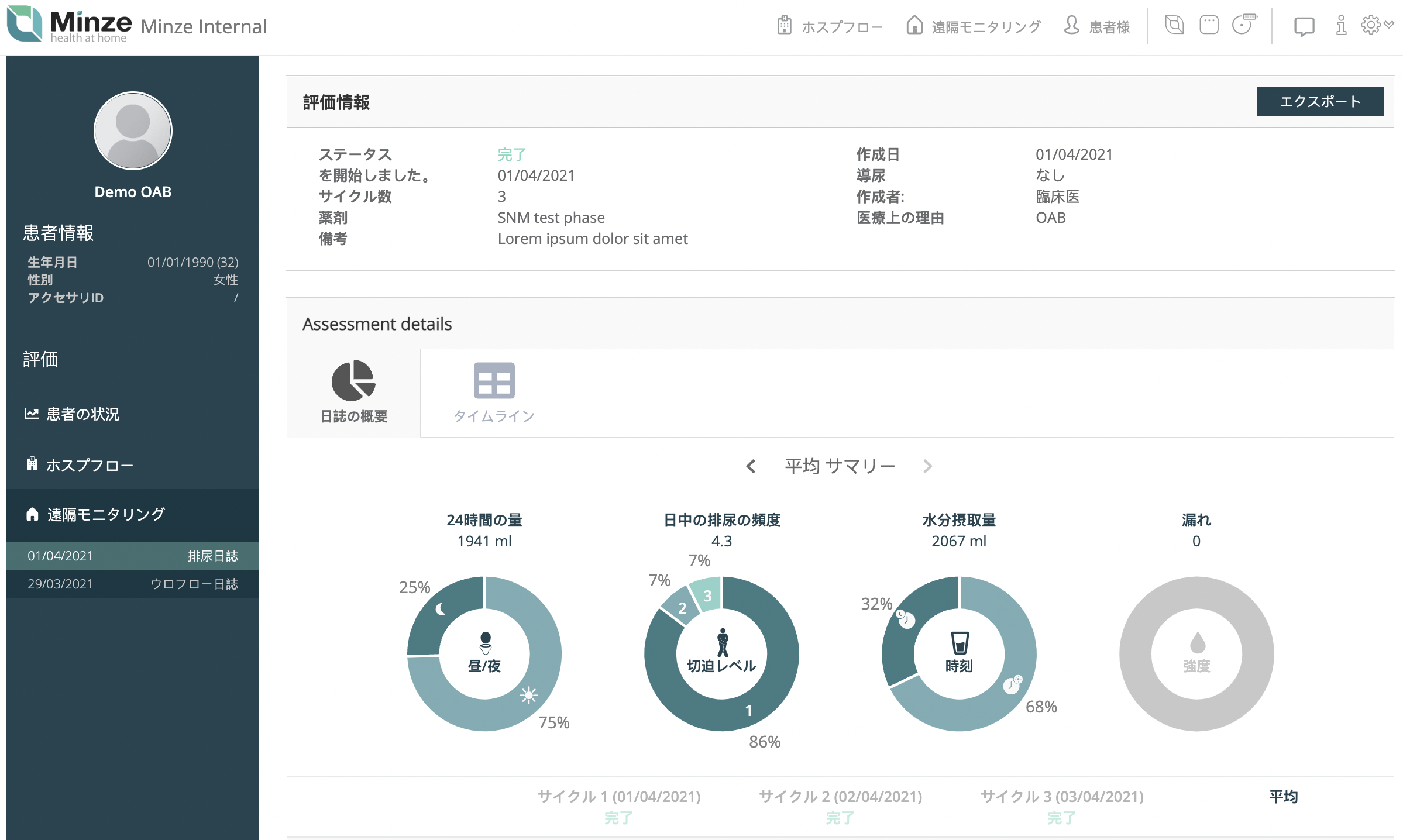Image resolution: width=1403 pixels, height=840 pixels.
Task: Click urgency level 2 segment in donut
Action: tap(682, 608)
